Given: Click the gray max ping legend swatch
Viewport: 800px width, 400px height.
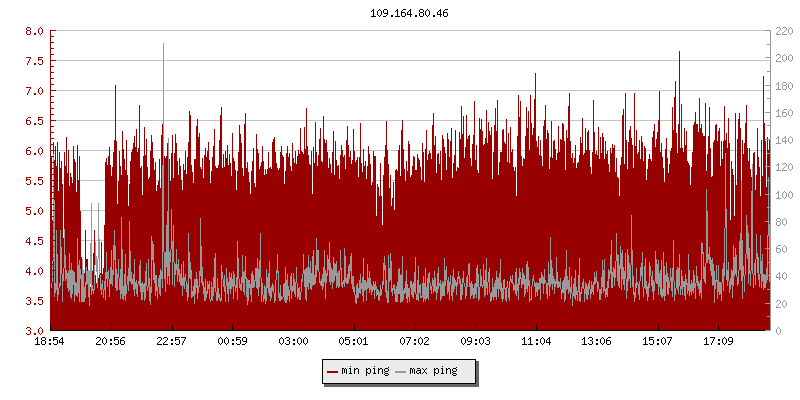Looking at the screenshot, I should [x=401, y=371].
